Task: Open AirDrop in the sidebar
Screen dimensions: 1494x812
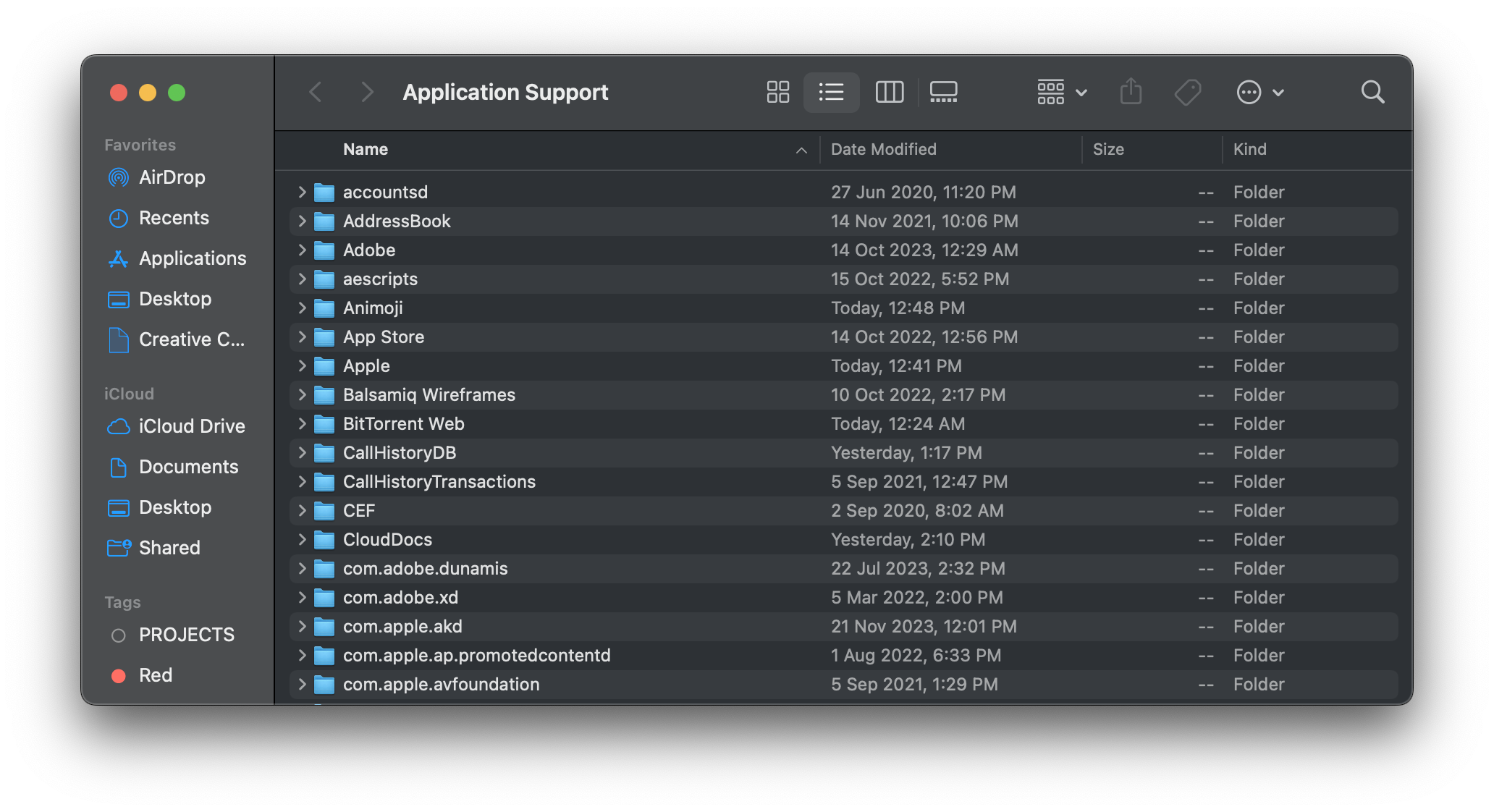Action: click(172, 177)
